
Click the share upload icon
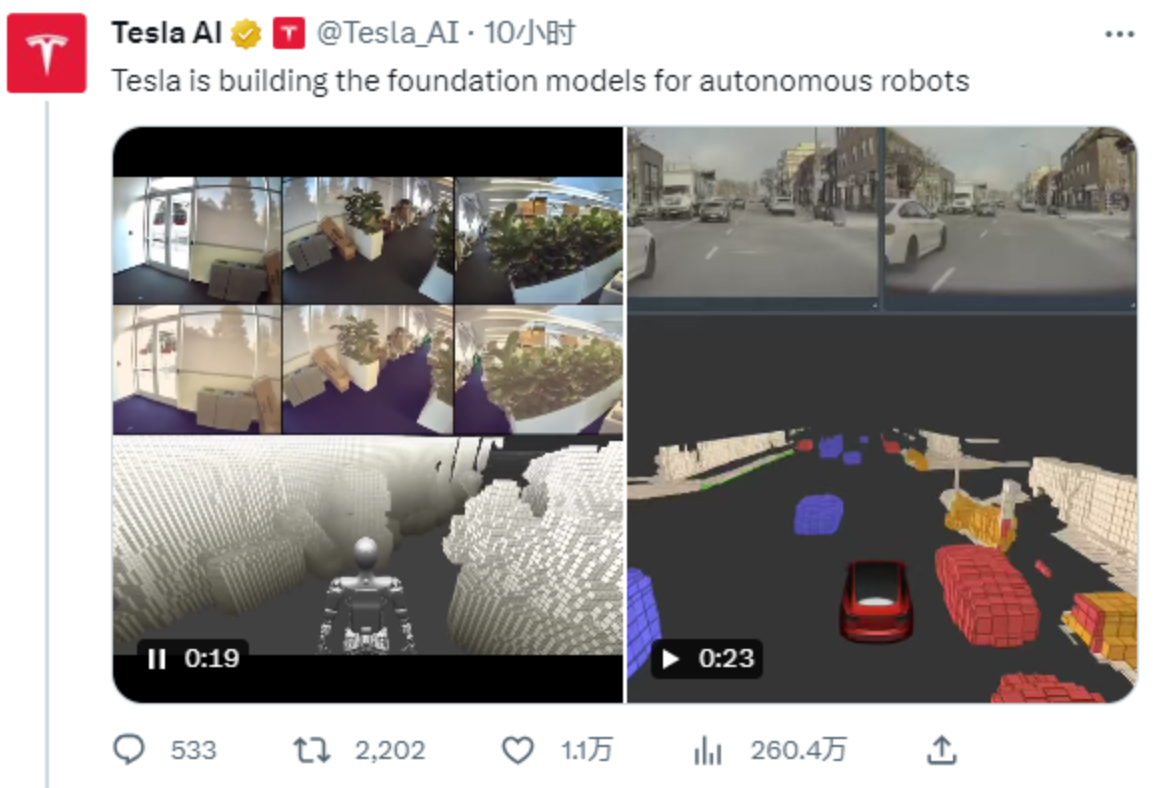pos(941,750)
